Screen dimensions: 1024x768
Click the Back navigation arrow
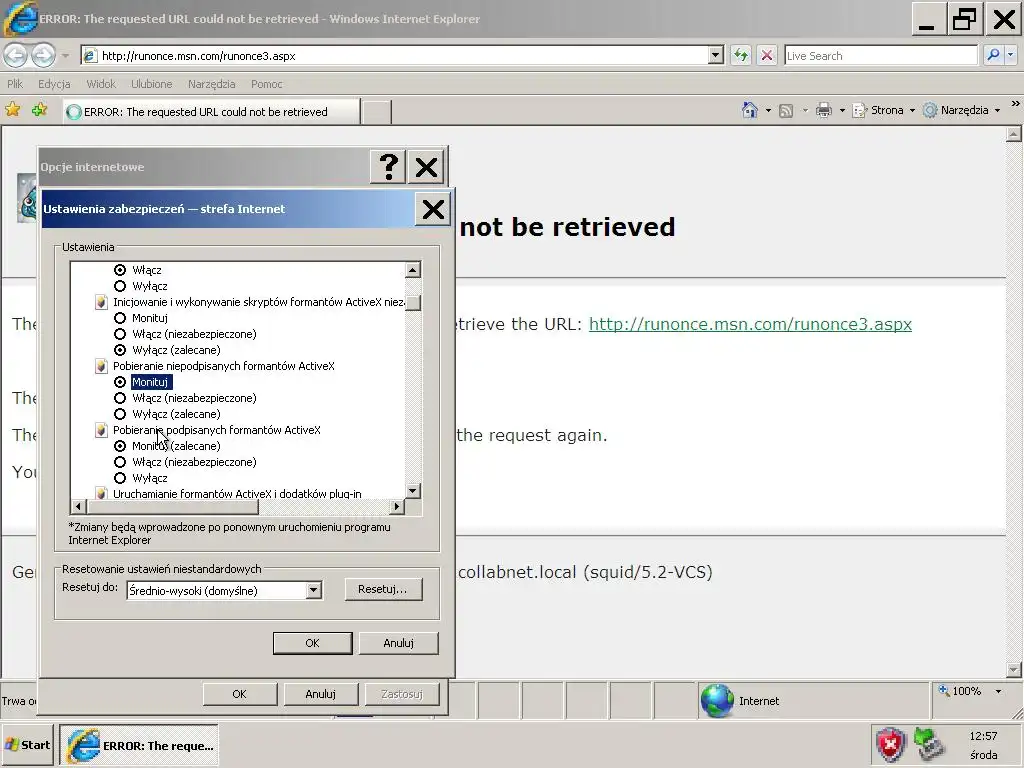point(16,56)
